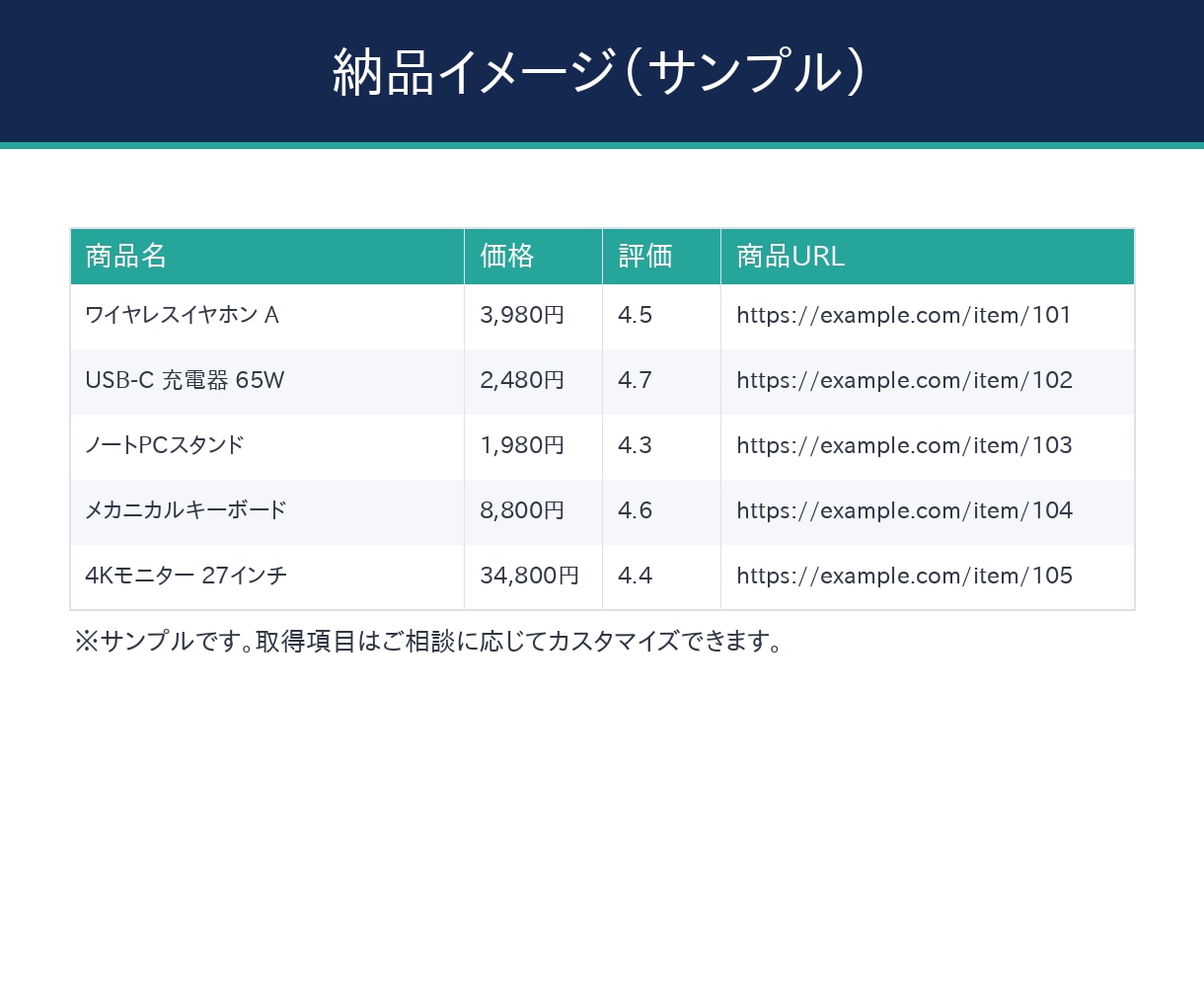Viewport: 1204px width, 1003px height.
Task: Select the price 2,480円
Action: 522,380
